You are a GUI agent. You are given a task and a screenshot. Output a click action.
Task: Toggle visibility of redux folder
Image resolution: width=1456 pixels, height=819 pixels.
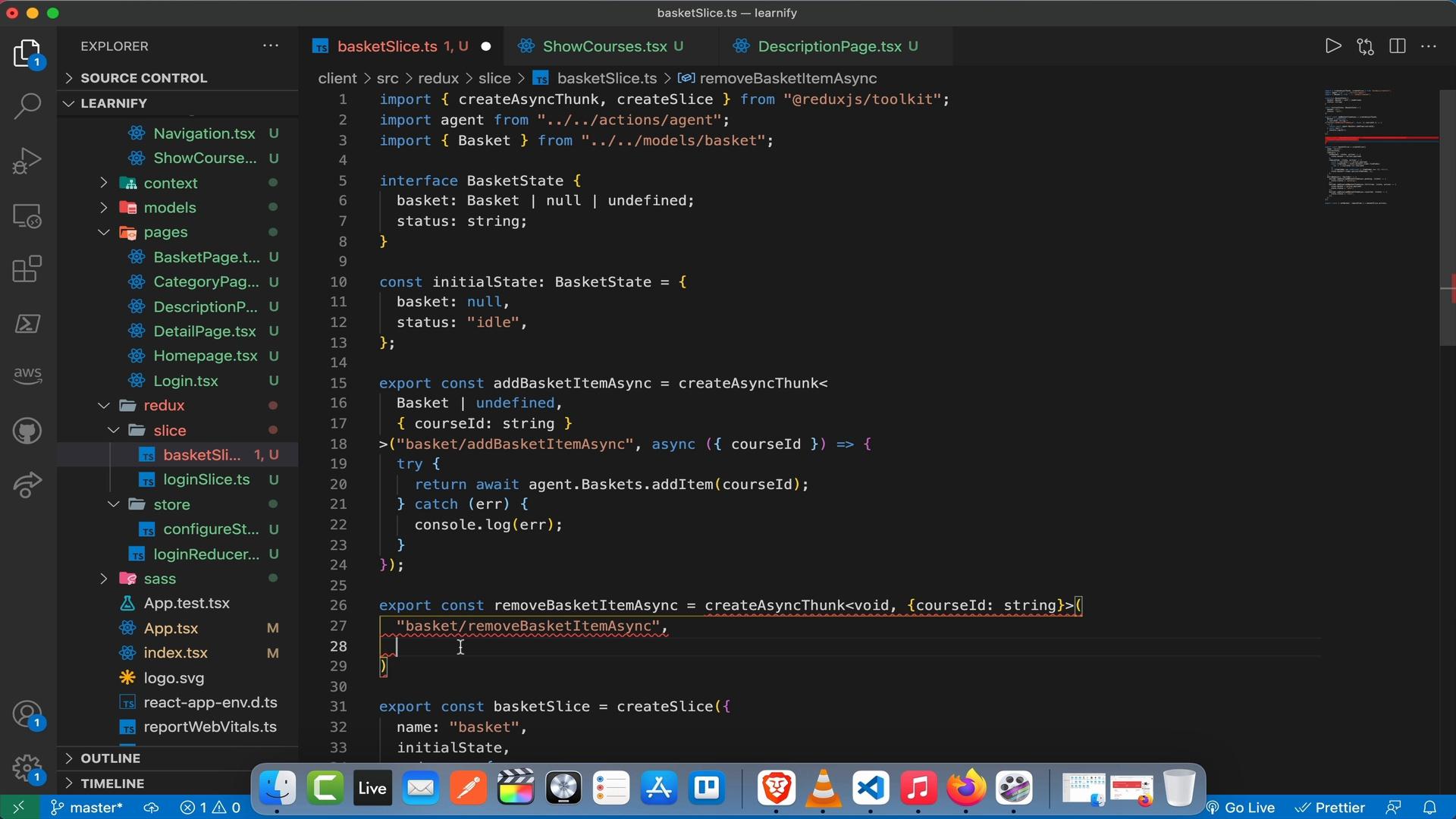[102, 405]
